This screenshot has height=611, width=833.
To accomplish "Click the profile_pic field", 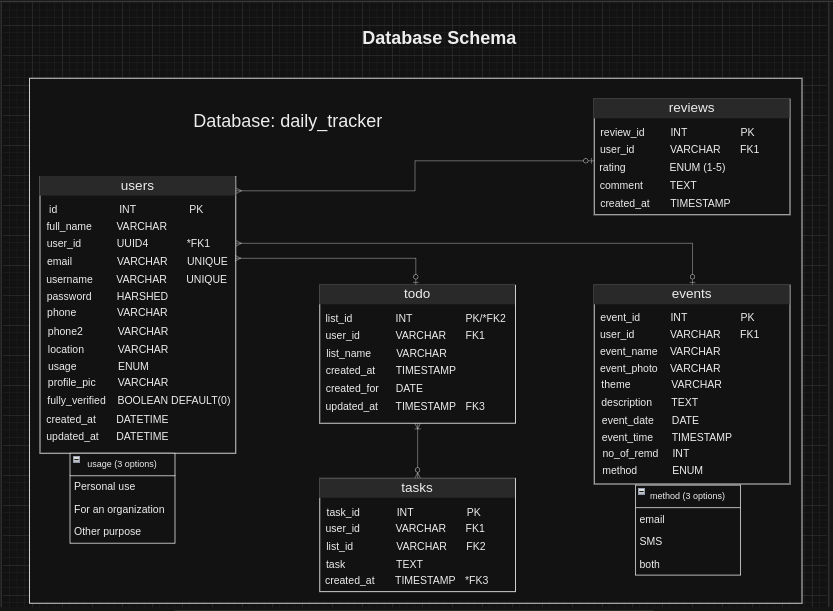I will pyautogui.click(x=71, y=383).
